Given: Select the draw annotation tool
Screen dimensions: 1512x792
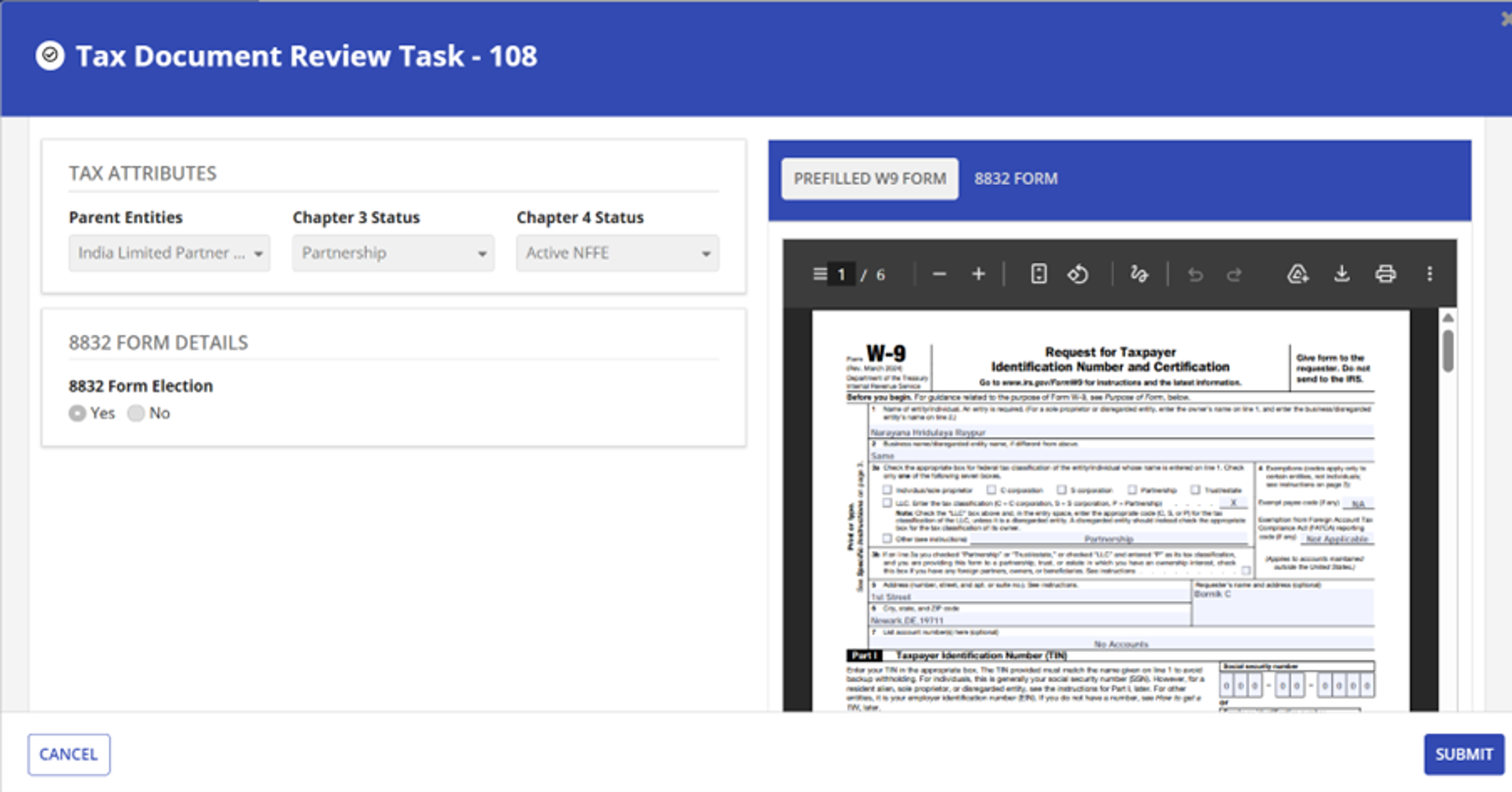Looking at the screenshot, I should point(1139,274).
